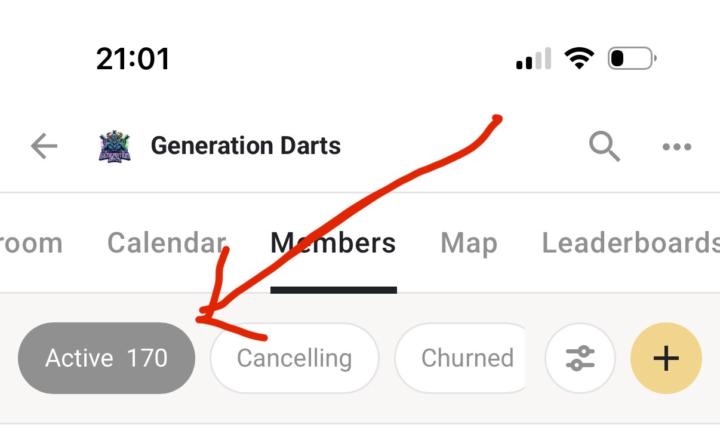Select the Active 170 filter chip

click(x=106, y=358)
